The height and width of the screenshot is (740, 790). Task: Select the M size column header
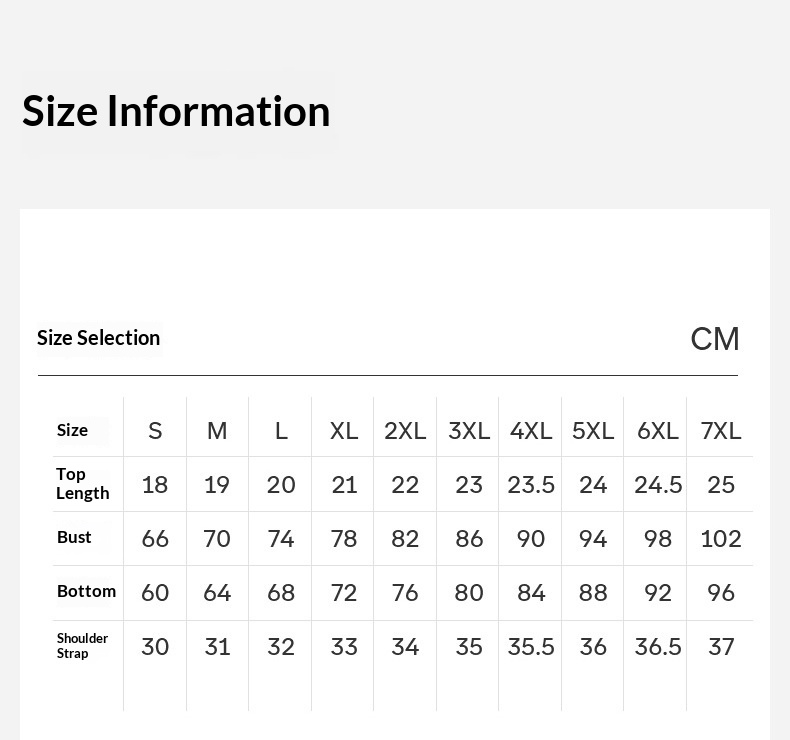tap(217, 430)
